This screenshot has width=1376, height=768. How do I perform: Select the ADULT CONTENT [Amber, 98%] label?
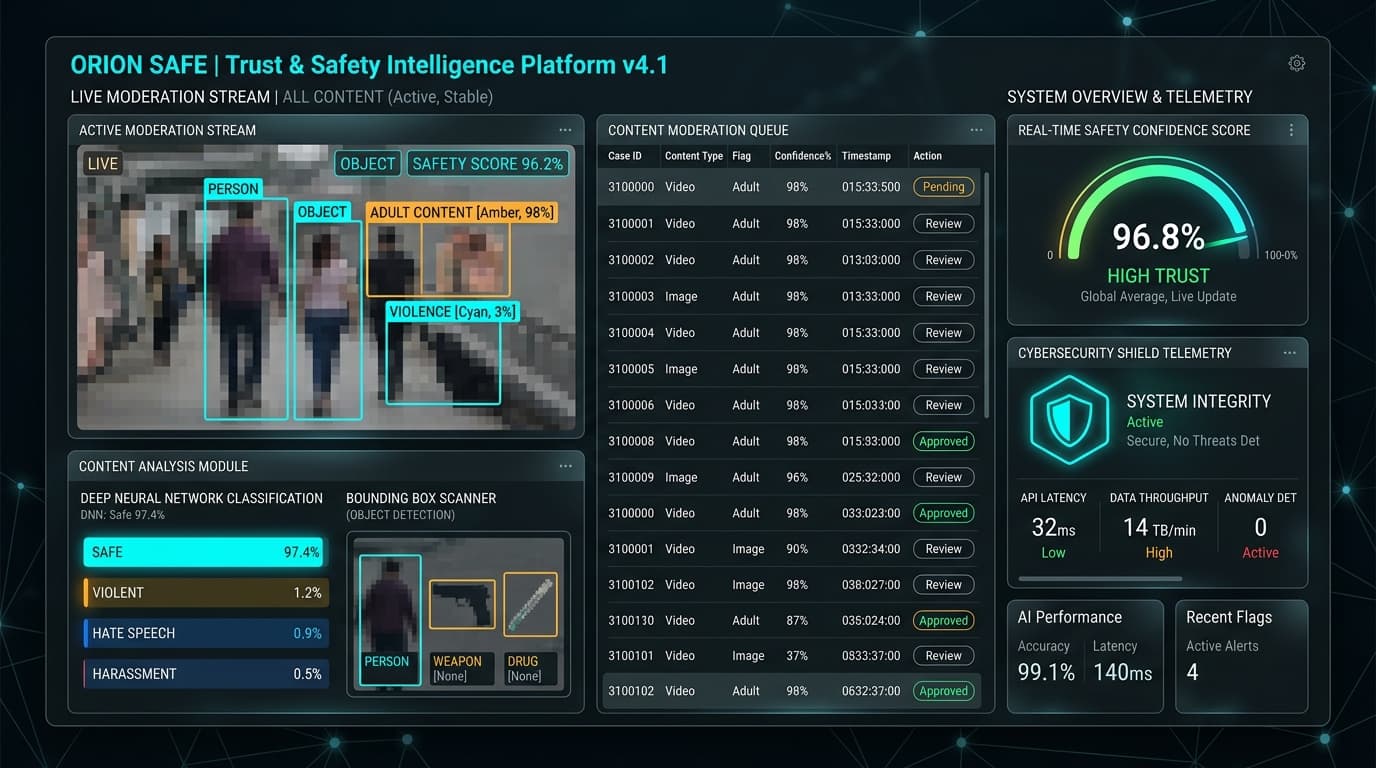pyautogui.click(x=461, y=212)
